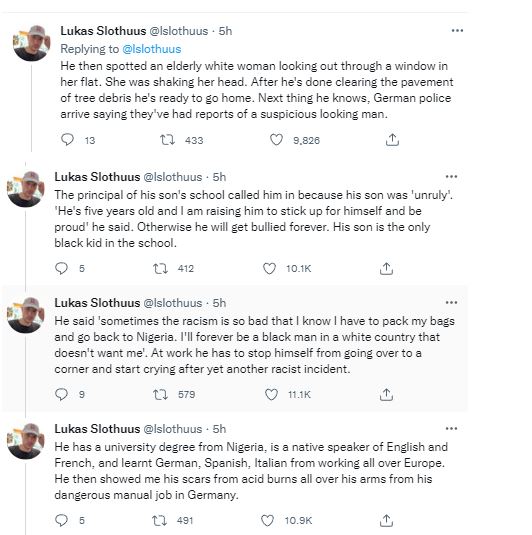The width and height of the screenshot is (532, 535).
Task: Open more options on the first tweet
Action: coord(457,31)
